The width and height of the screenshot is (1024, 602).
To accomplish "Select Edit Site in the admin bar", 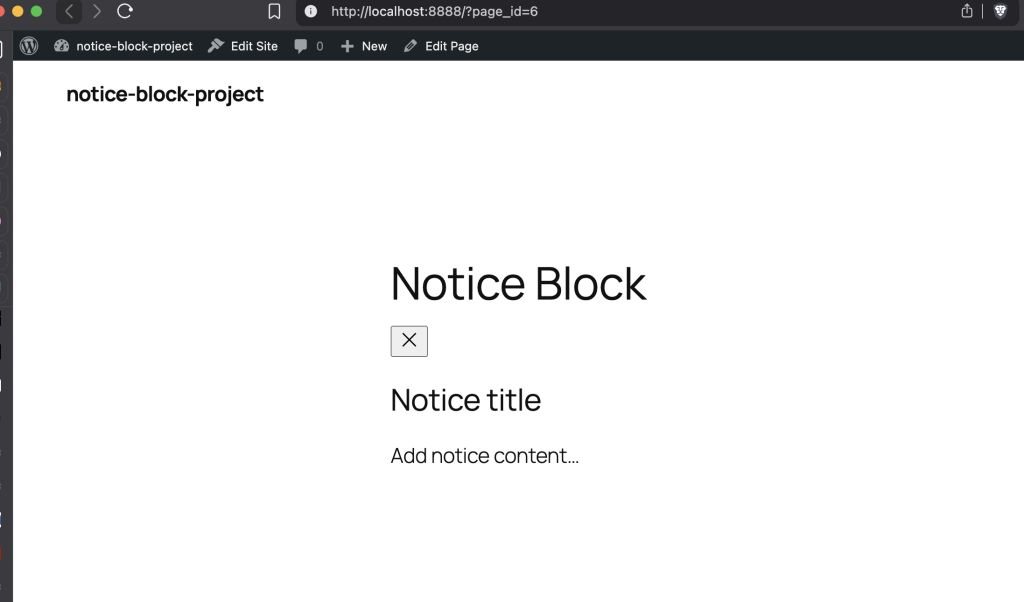I will (253, 46).
